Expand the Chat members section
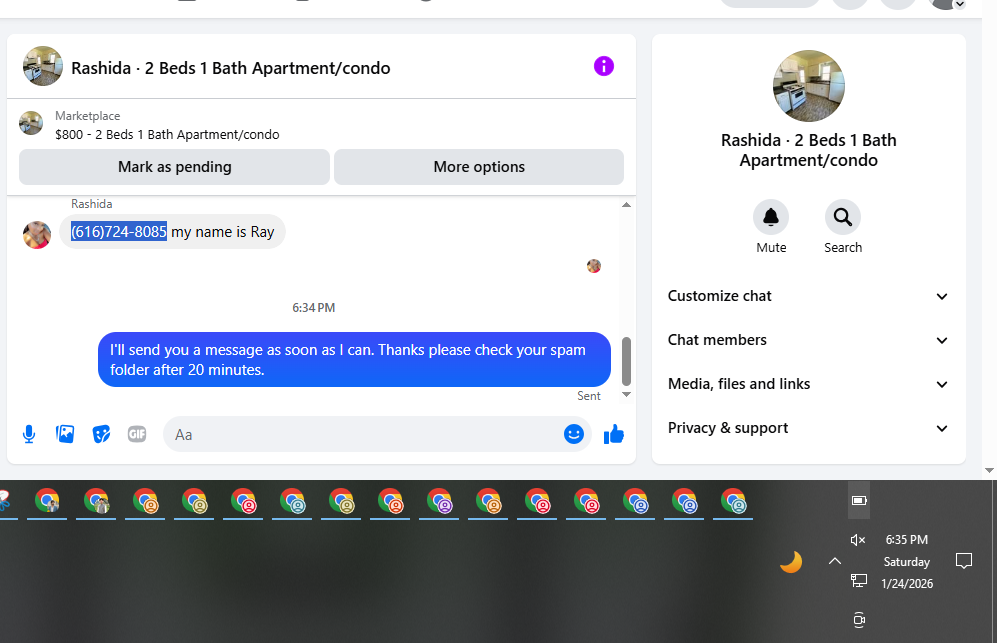Viewport: 997px width, 643px height. coord(808,340)
